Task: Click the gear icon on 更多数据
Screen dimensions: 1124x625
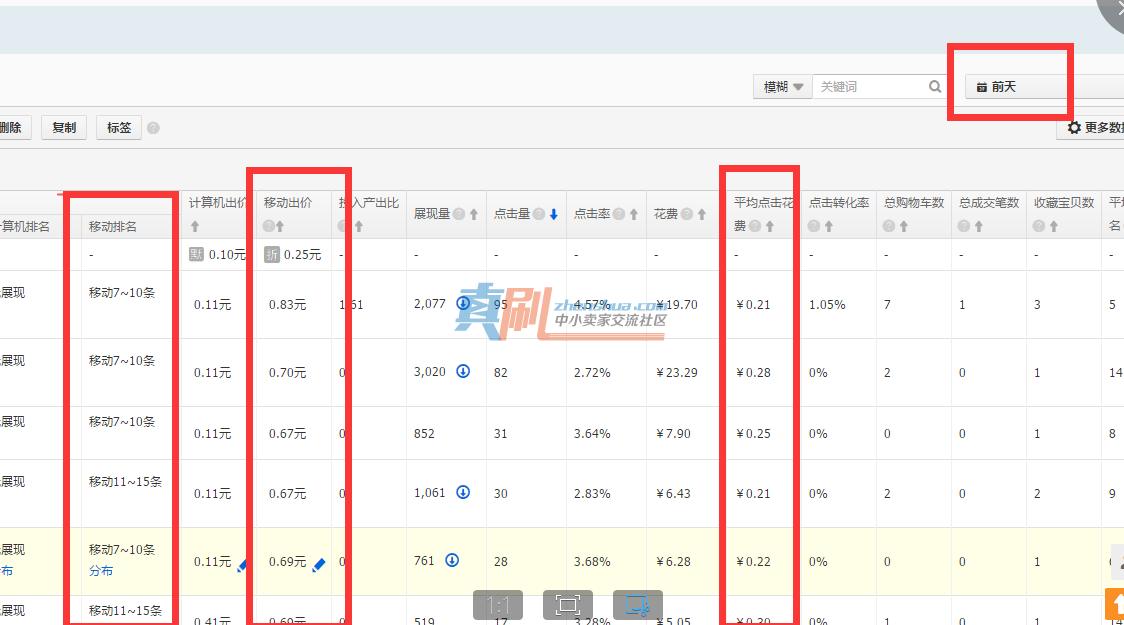Action: [x=1074, y=128]
